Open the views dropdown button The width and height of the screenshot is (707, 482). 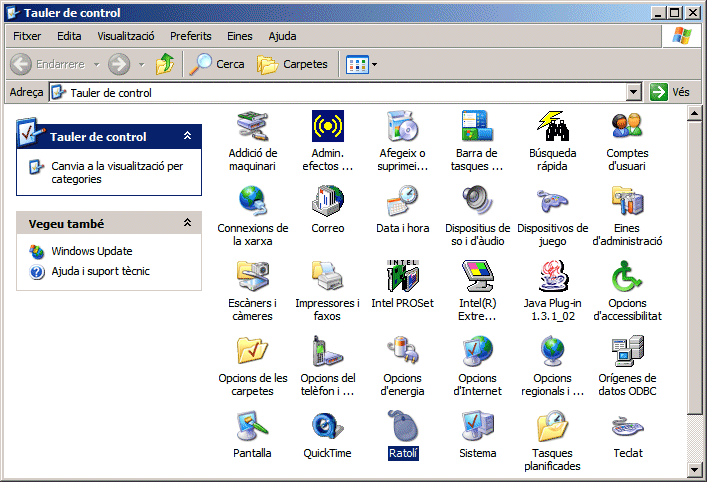(x=361, y=64)
